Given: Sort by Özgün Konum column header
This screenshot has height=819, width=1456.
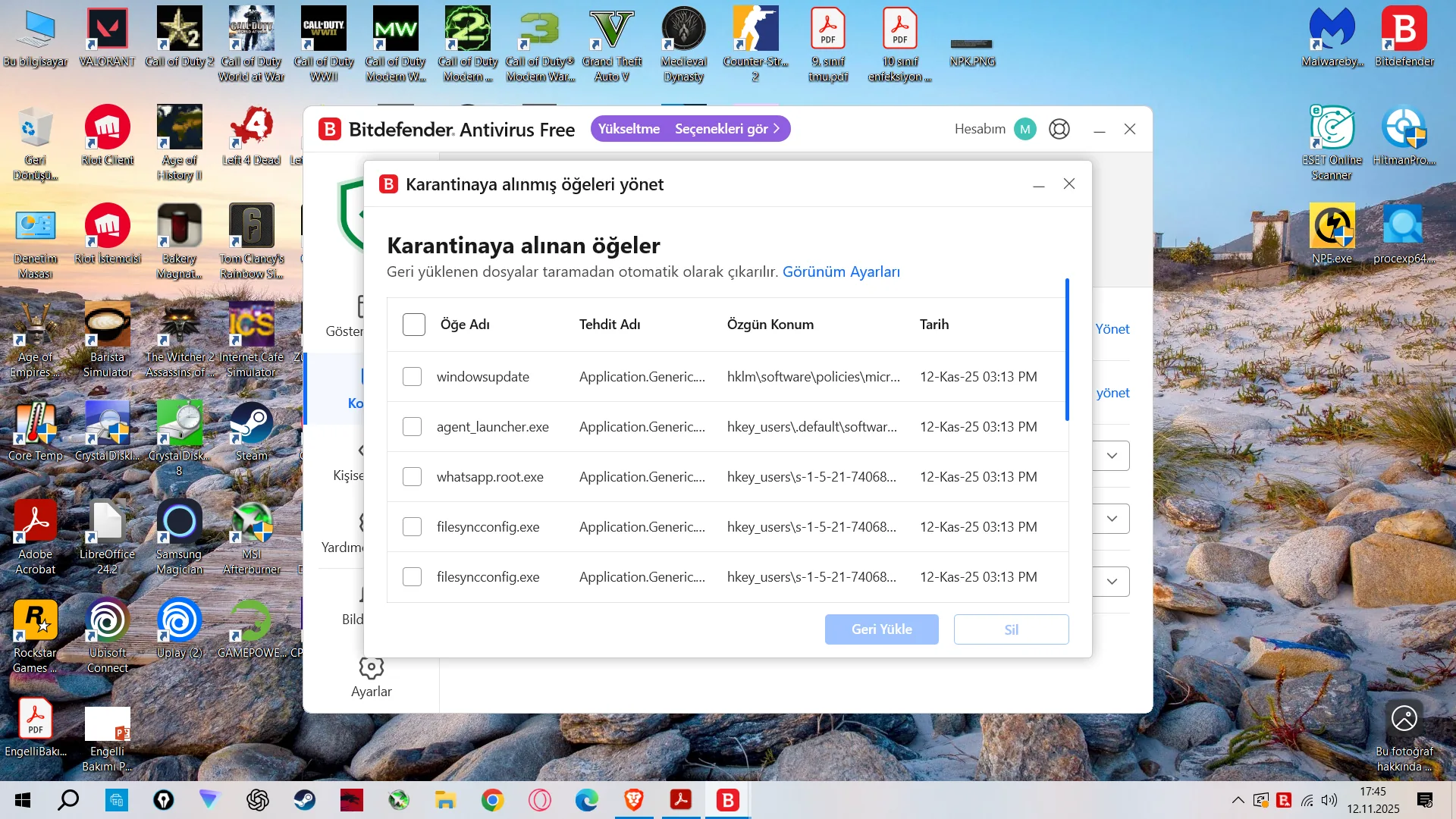Looking at the screenshot, I should pos(770,325).
